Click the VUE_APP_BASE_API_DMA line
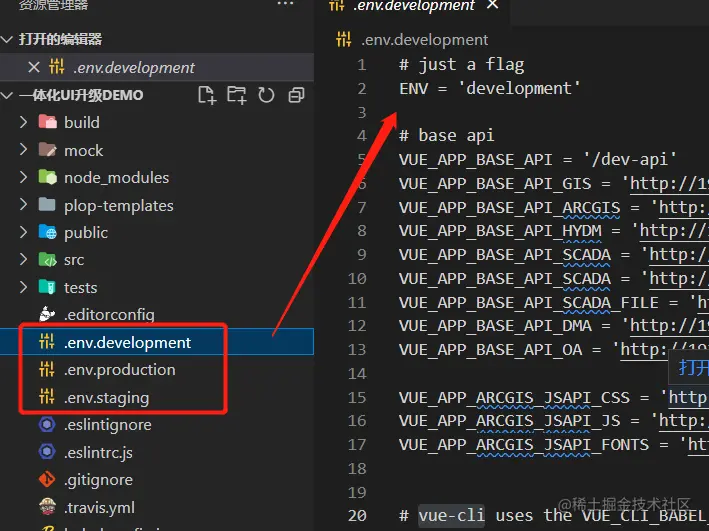 pos(554,326)
